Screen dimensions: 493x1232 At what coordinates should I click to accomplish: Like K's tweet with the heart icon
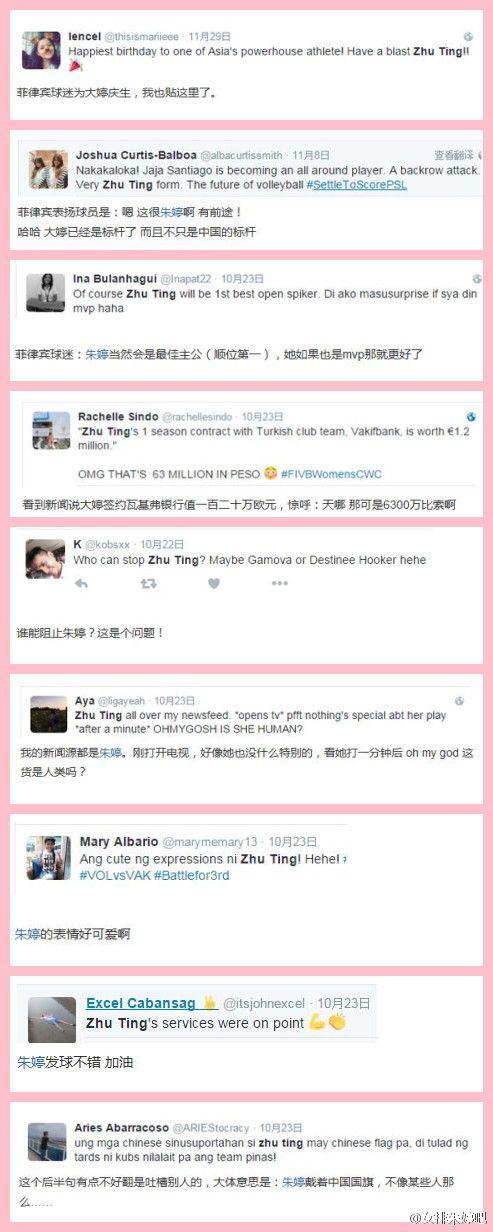click(x=214, y=583)
